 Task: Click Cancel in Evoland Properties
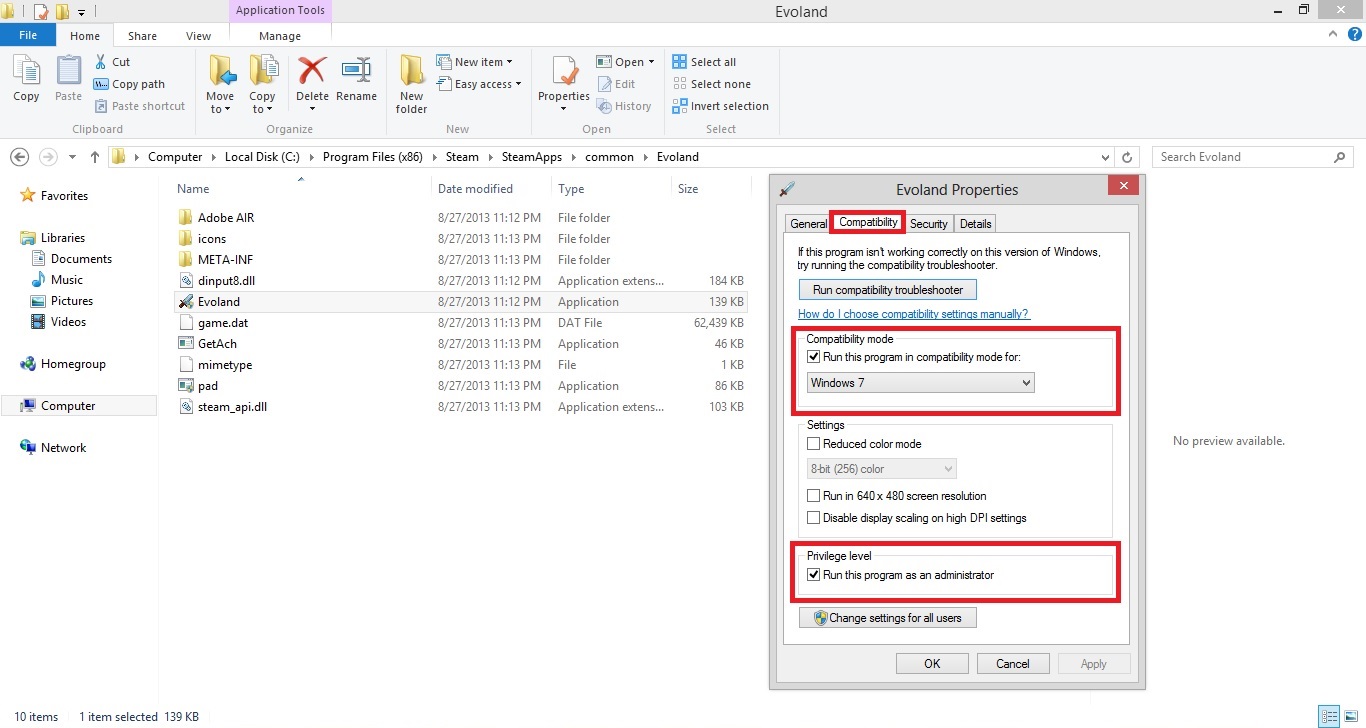(1013, 664)
